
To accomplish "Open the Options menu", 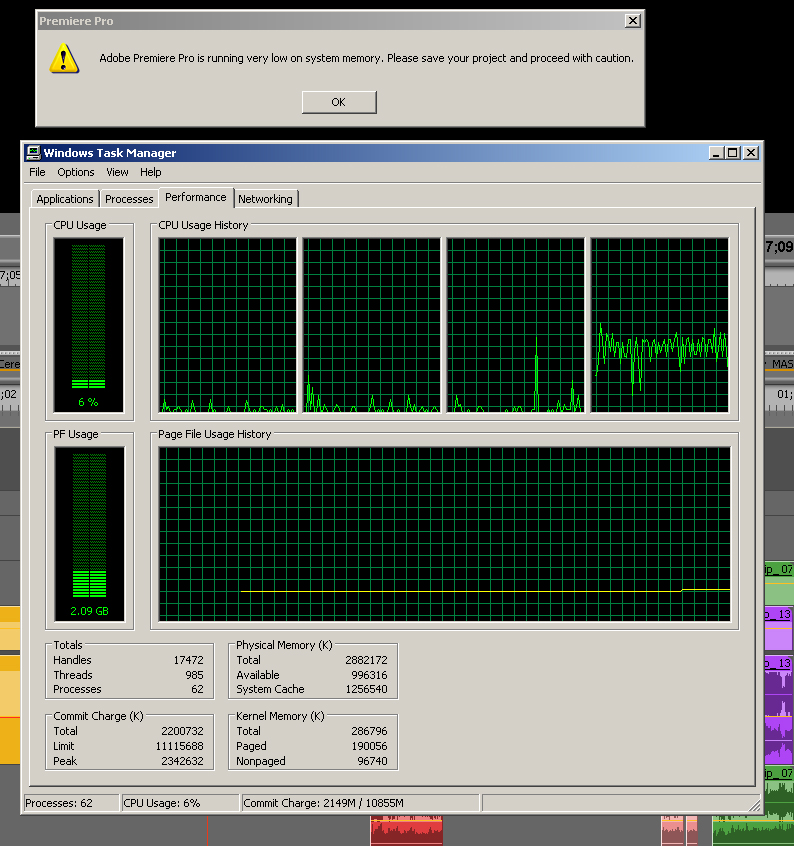I will click(76, 172).
